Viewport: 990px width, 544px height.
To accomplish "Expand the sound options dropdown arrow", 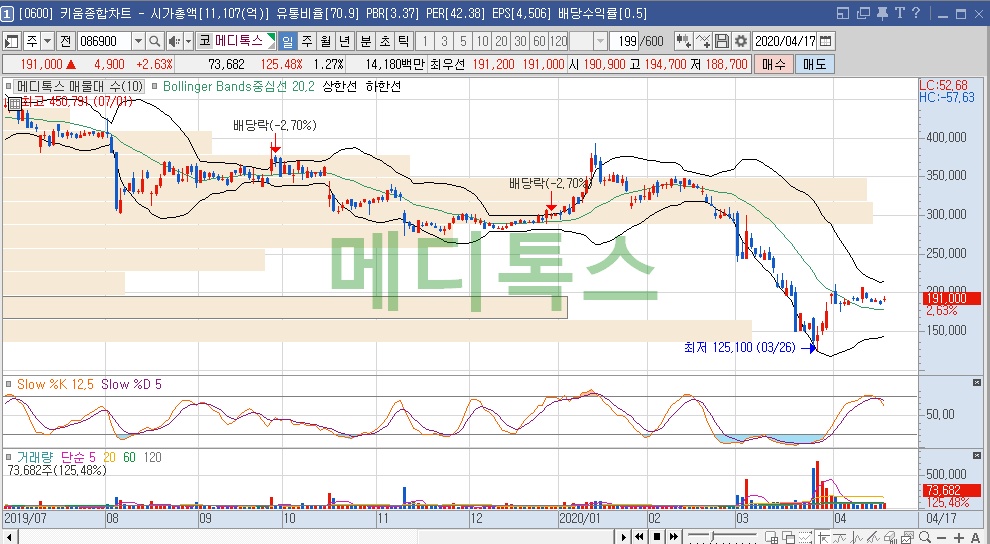I will [188, 42].
